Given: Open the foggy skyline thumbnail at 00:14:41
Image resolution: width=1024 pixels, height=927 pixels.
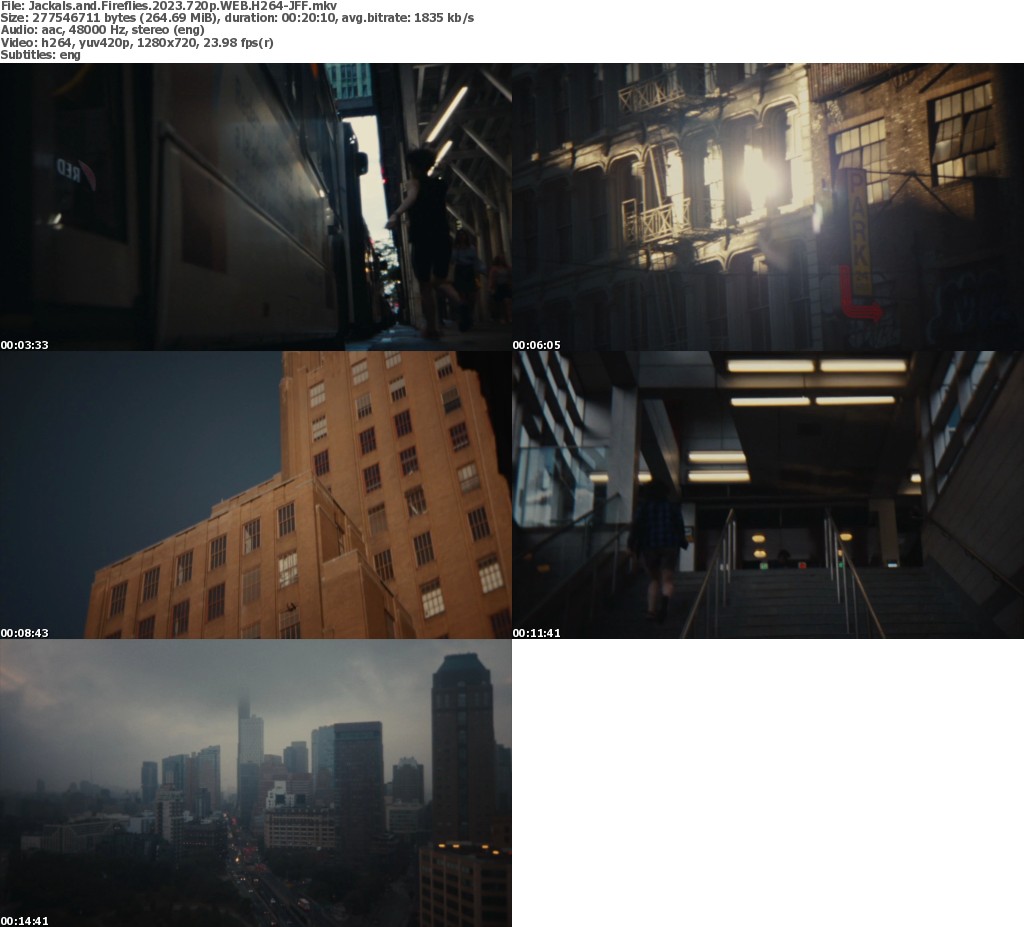Looking at the screenshot, I should click(x=255, y=782).
